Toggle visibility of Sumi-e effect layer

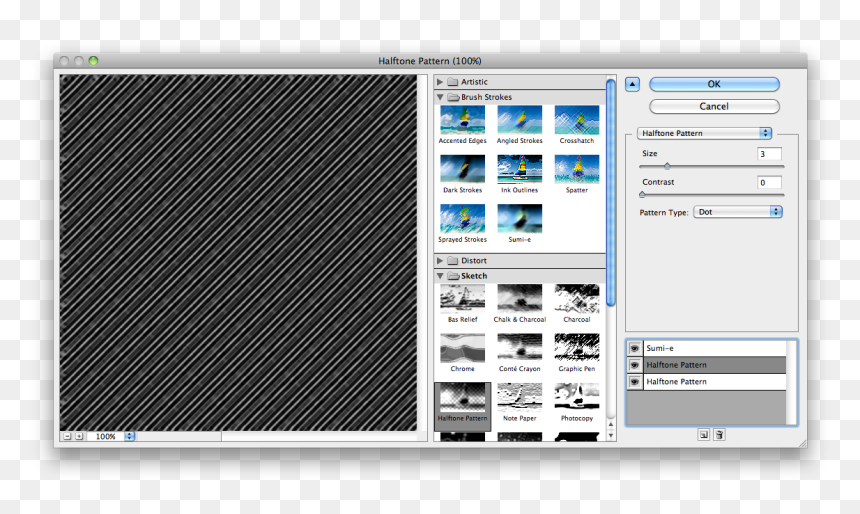(x=635, y=348)
